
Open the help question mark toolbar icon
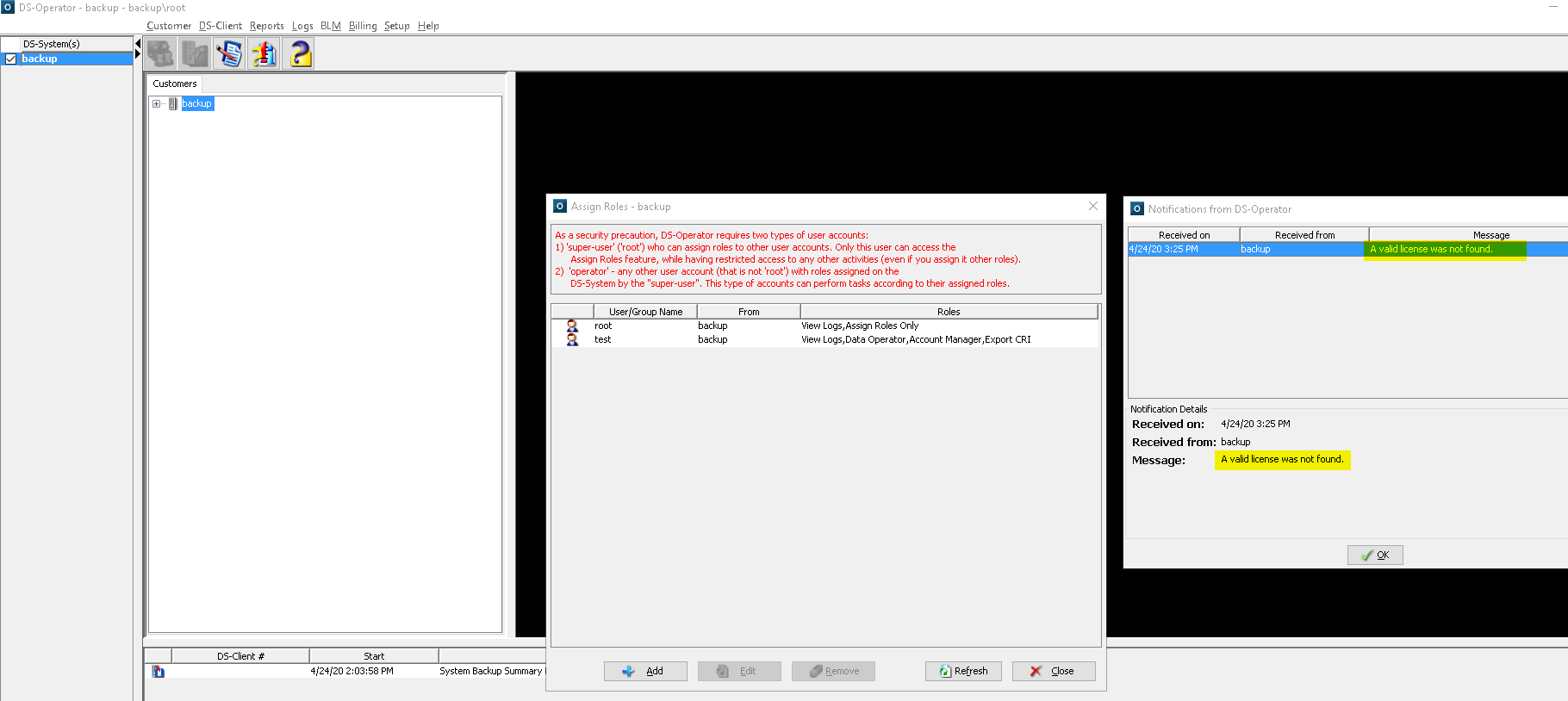298,53
